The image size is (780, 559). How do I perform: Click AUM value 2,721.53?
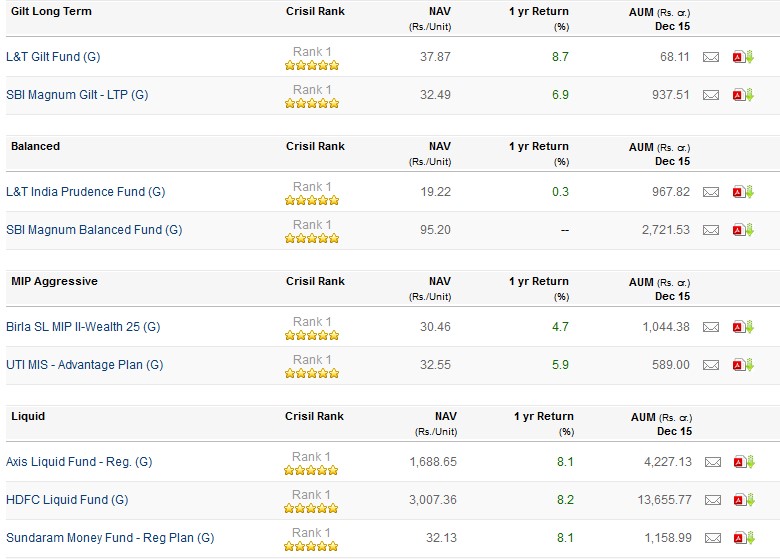click(x=666, y=230)
